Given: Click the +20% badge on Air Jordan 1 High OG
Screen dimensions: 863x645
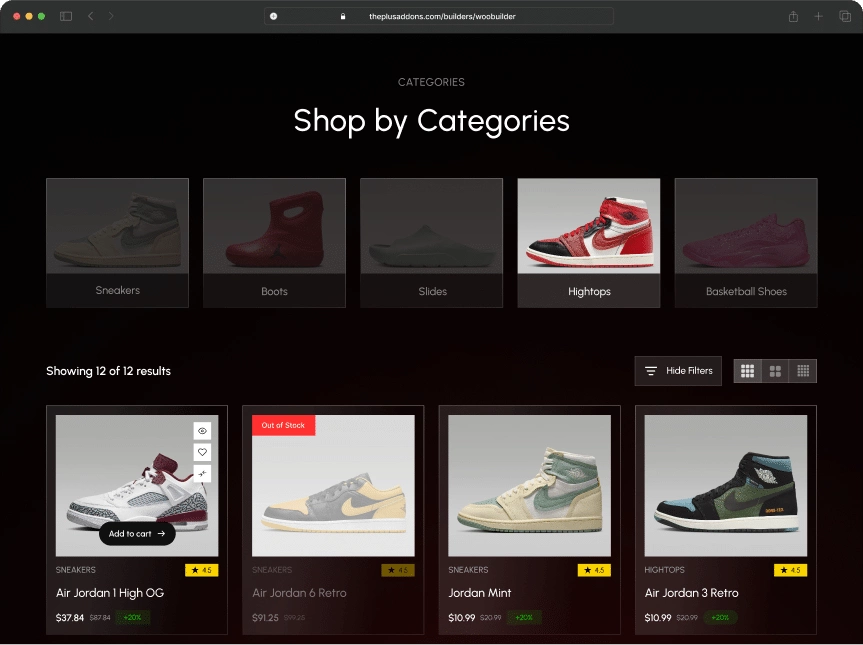Looking at the screenshot, I should point(133,617).
